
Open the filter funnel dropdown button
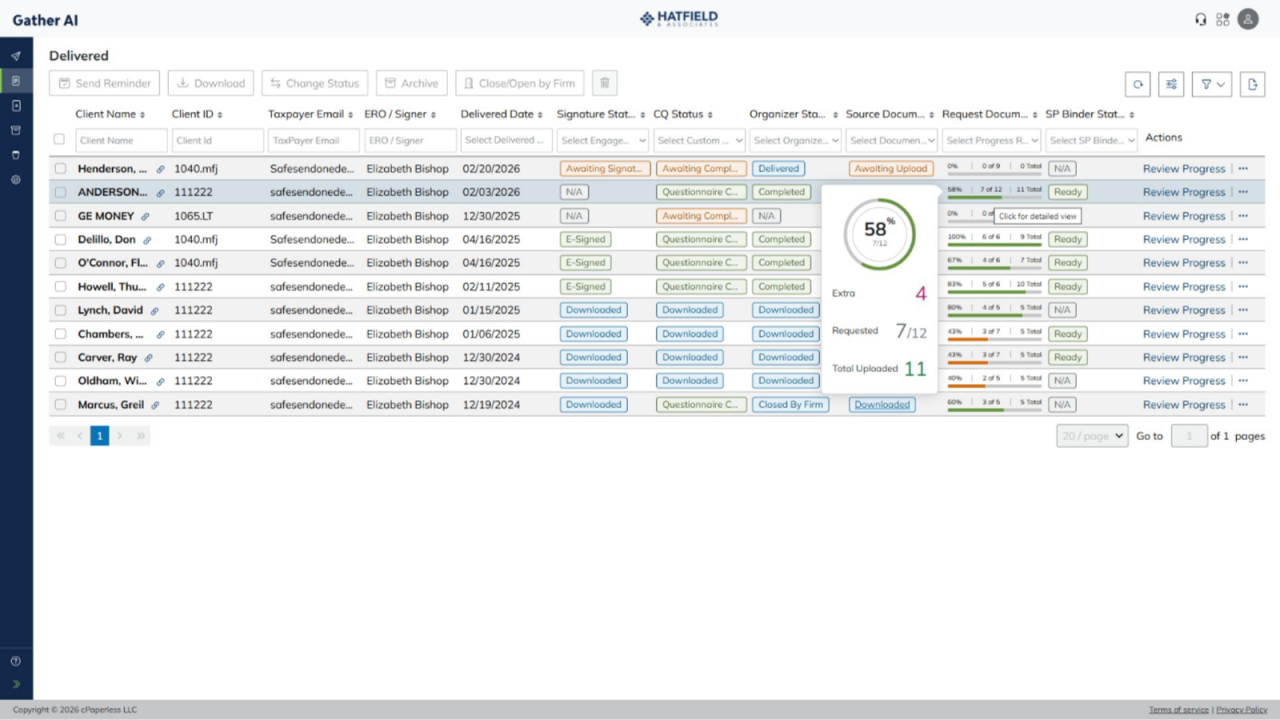(1211, 84)
